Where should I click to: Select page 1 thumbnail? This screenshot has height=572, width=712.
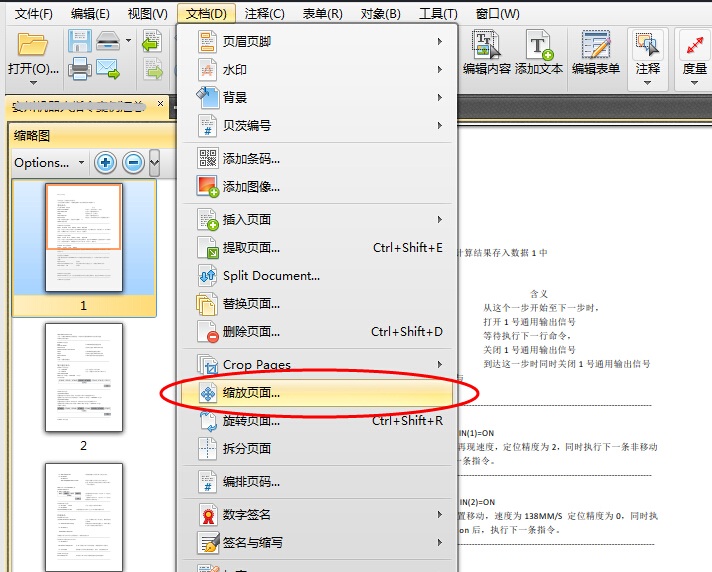click(x=84, y=237)
